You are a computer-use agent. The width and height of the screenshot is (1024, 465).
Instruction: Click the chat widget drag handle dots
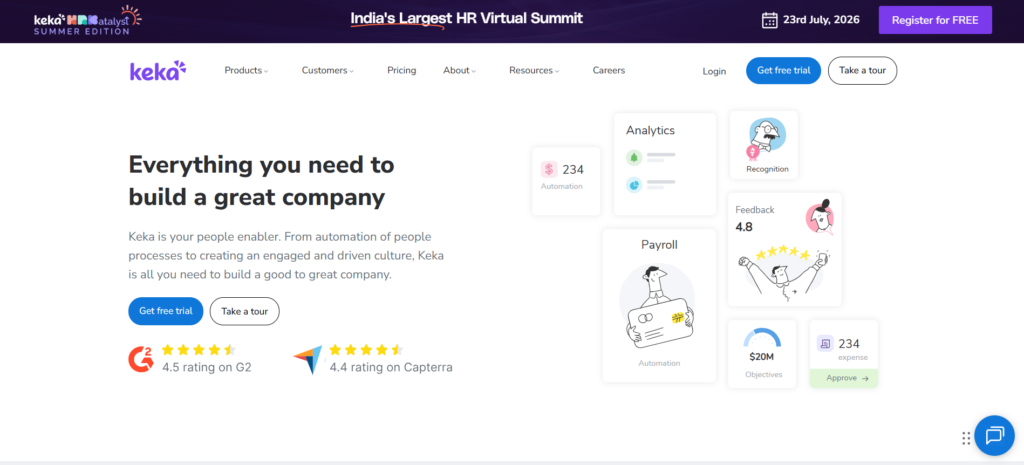966,438
